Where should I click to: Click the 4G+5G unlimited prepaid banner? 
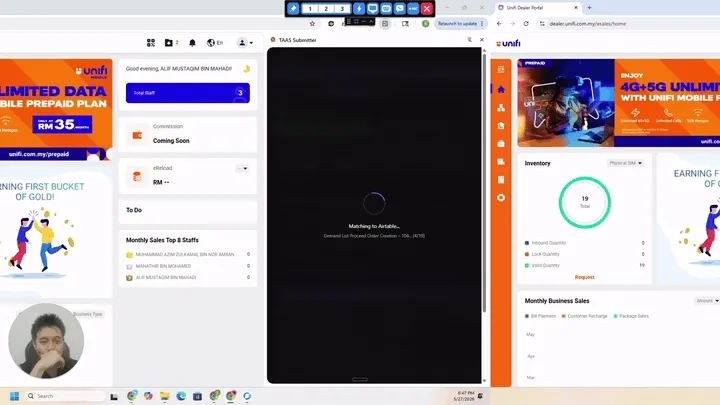click(x=619, y=103)
